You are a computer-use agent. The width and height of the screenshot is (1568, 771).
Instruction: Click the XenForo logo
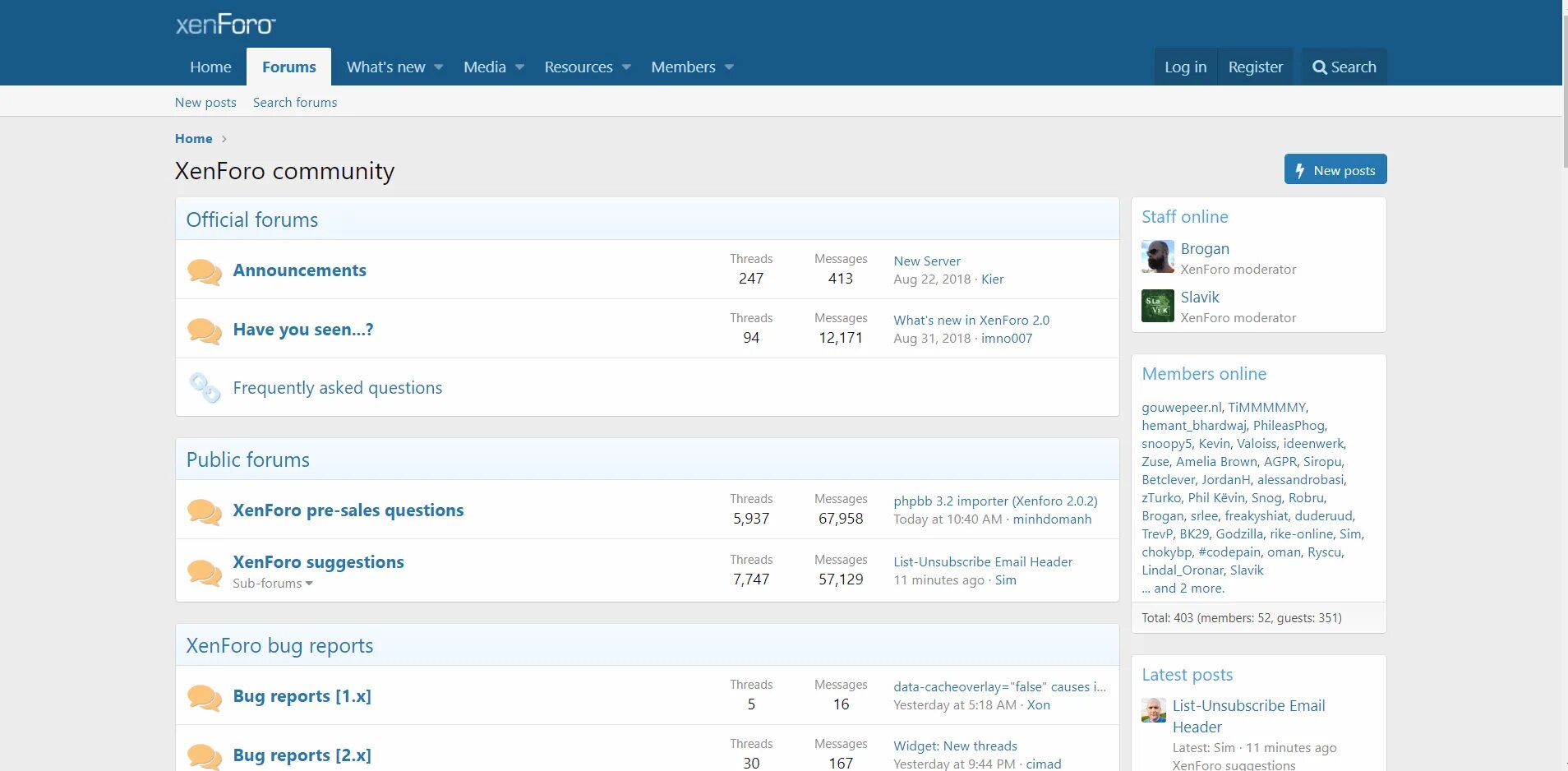(x=225, y=25)
